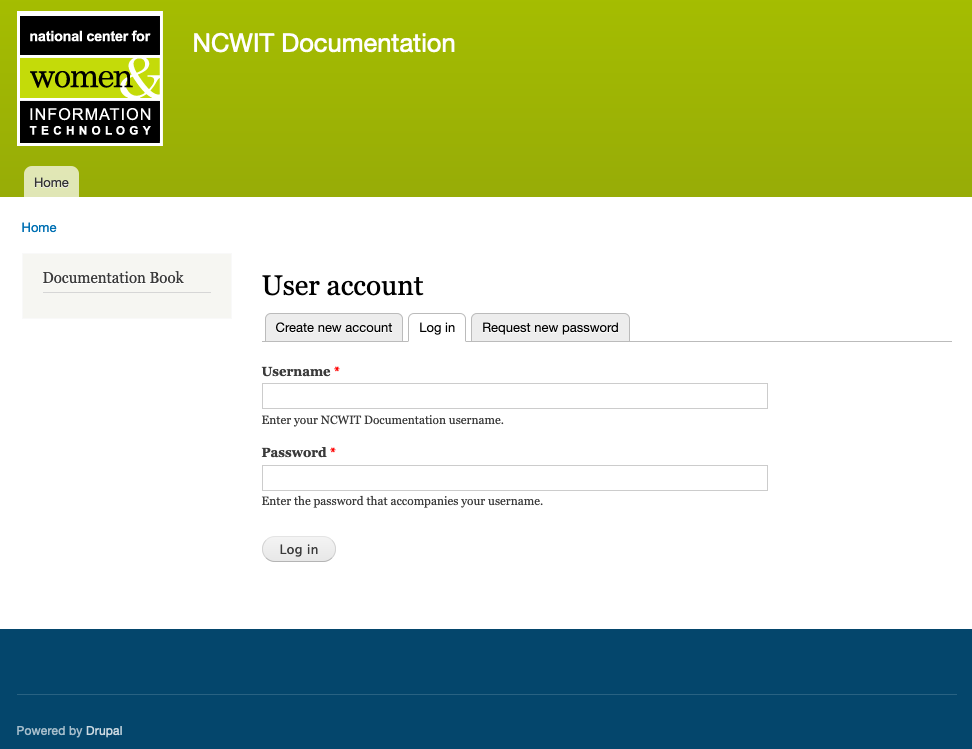Viewport: 972px width, 749px height.
Task: Click the Password field label
Action: point(294,453)
